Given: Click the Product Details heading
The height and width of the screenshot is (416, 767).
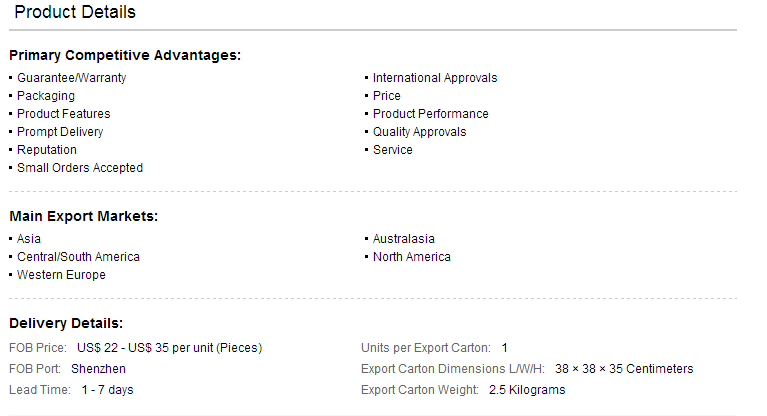Looking at the screenshot, I should click(75, 12).
